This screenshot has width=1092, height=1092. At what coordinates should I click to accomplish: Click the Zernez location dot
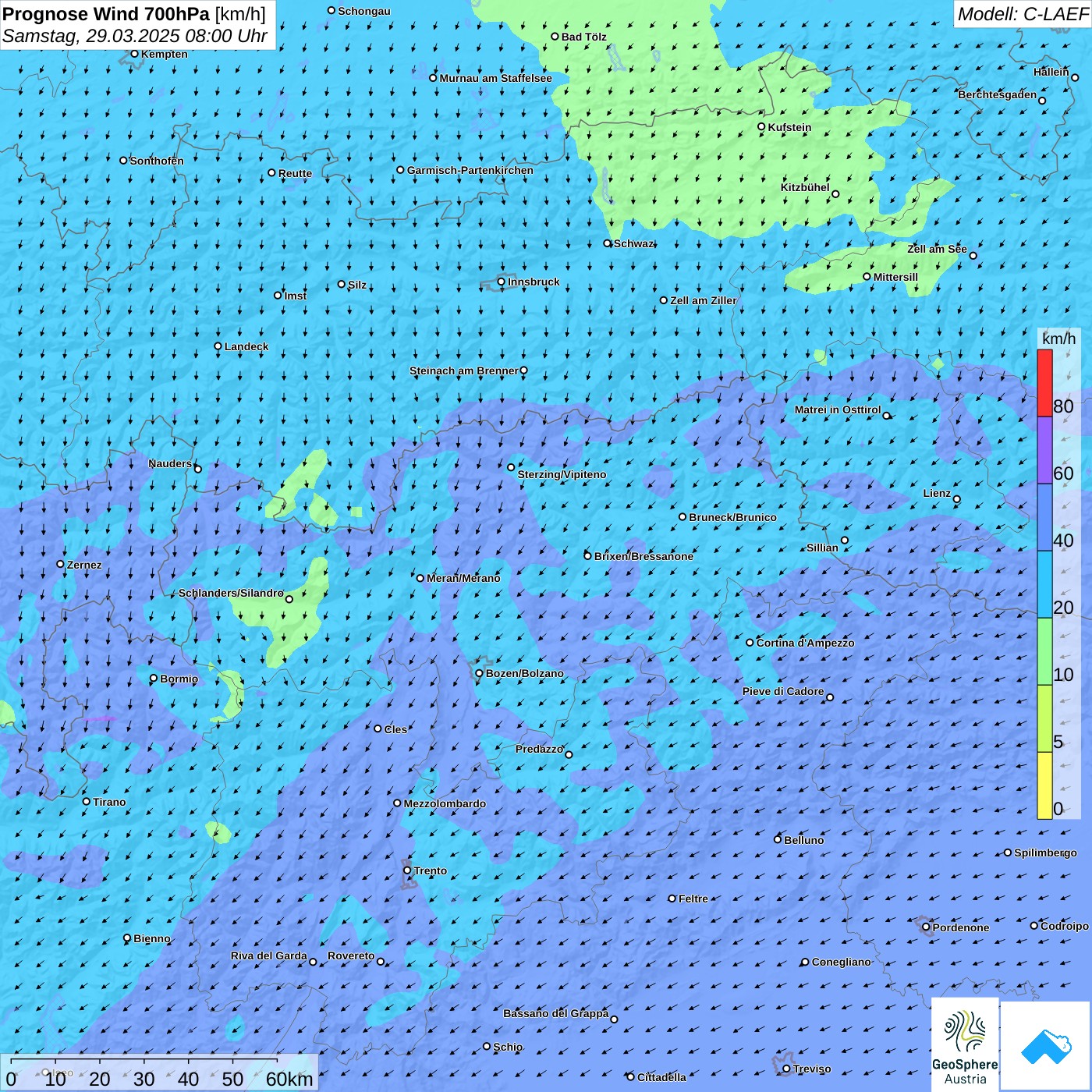[x=61, y=564]
